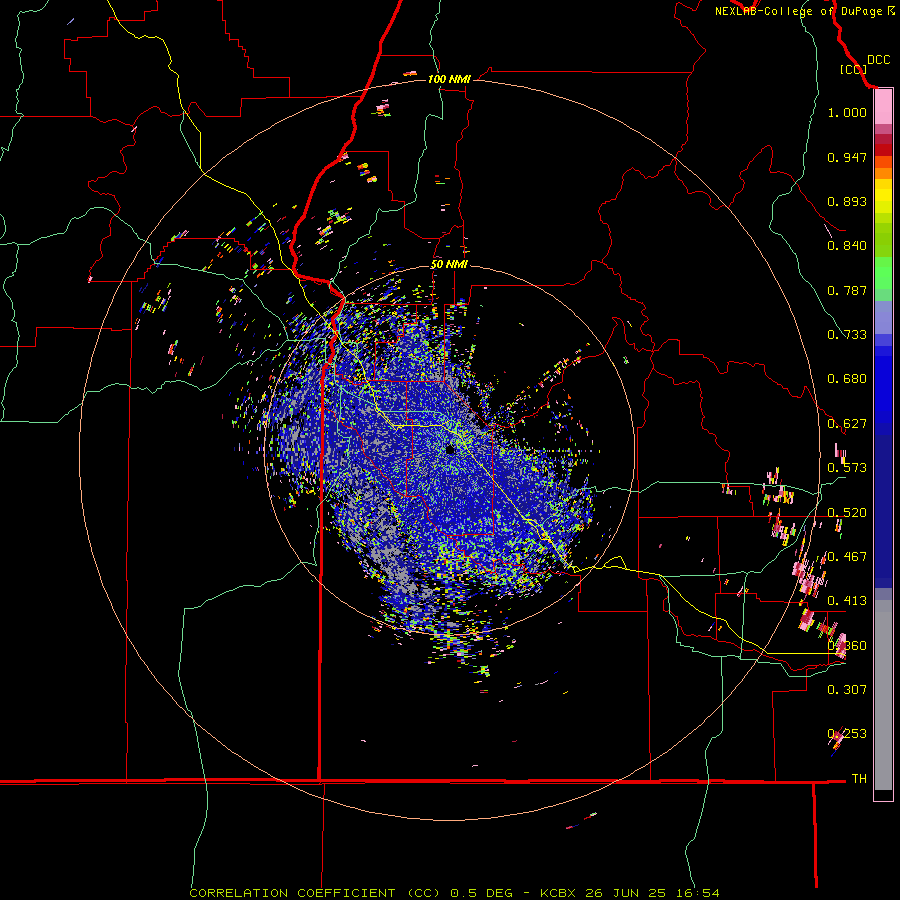Select the 0.680 scale value
This screenshot has width=900, height=900.
847,379
